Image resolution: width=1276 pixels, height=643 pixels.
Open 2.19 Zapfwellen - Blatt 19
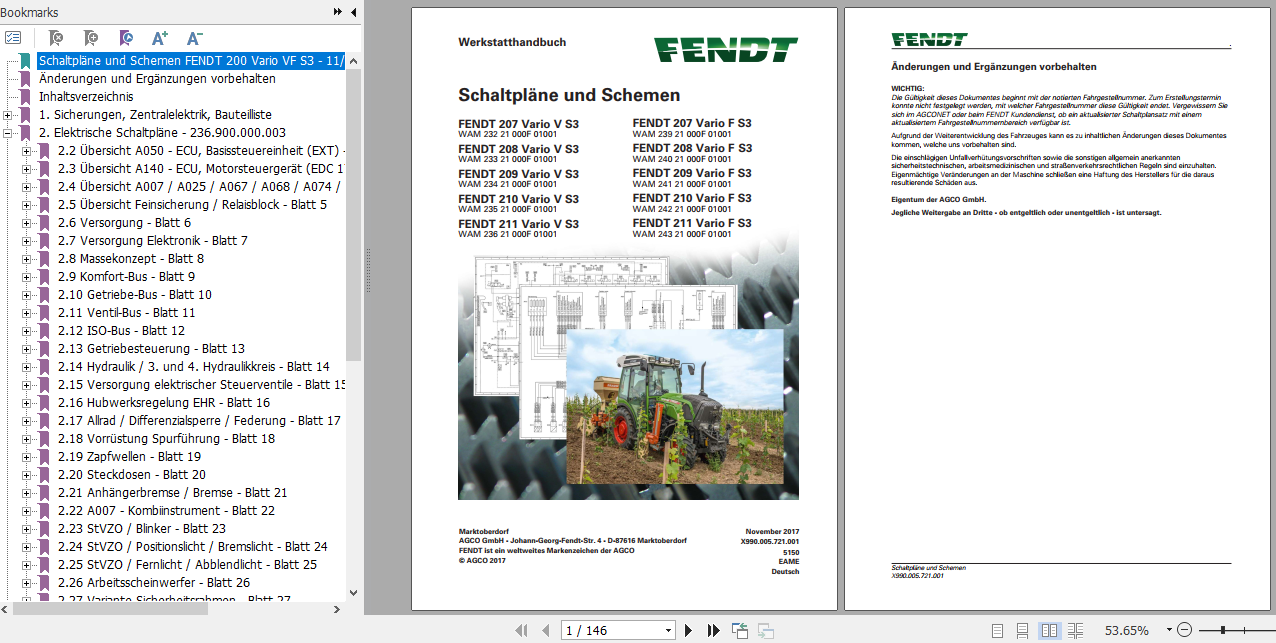click(x=129, y=457)
